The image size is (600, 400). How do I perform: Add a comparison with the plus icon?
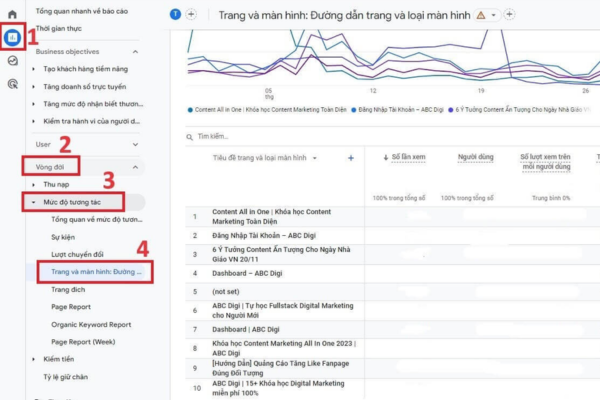coord(191,15)
